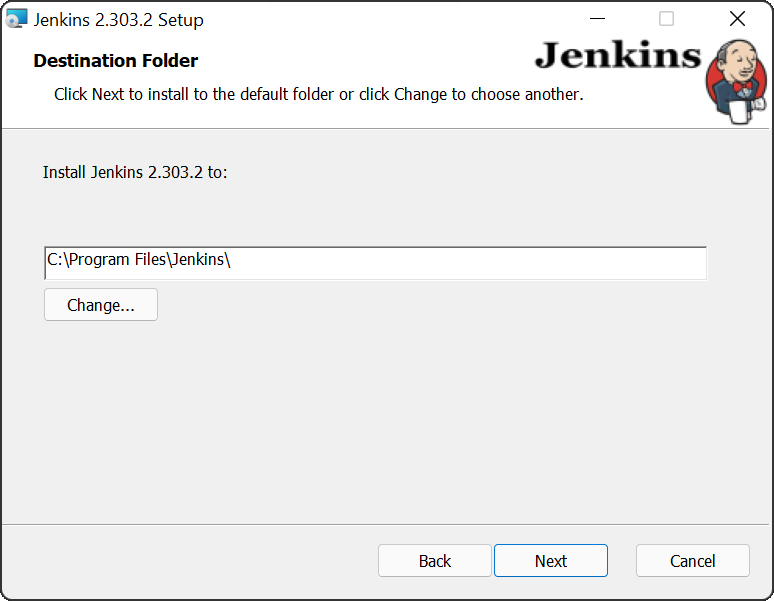774x601 pixels.
Task: Close the Jenkins Setup window
Action: [737, 19]
